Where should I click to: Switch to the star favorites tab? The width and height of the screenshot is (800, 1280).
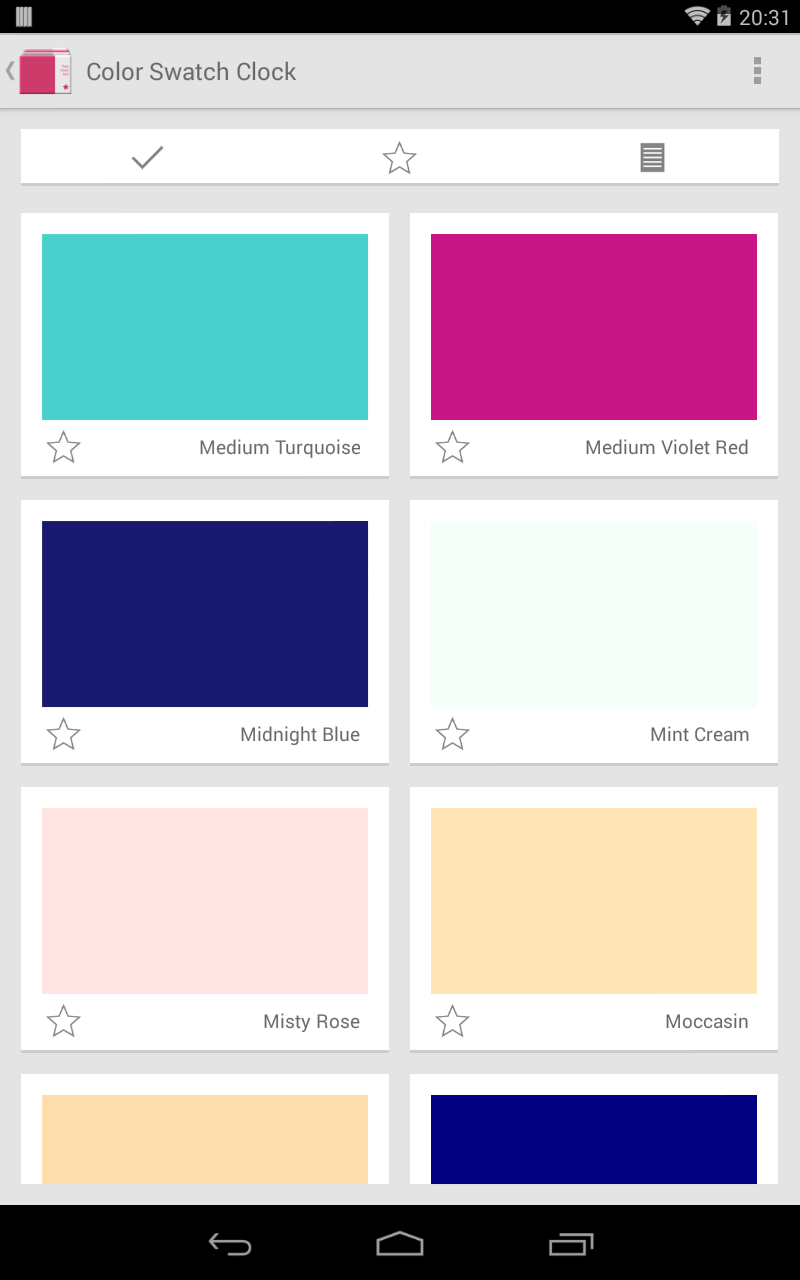(x=400, y=158)
